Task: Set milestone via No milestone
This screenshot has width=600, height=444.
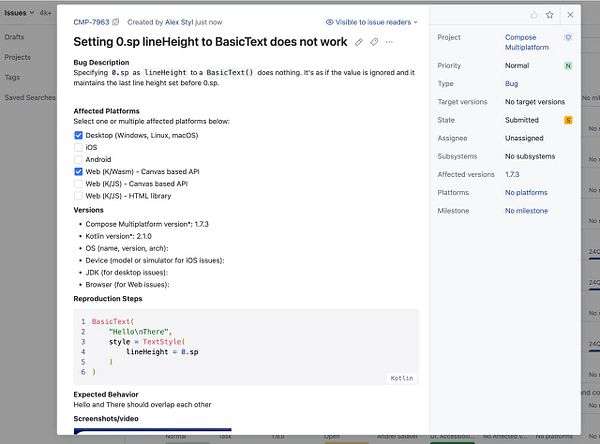Action: click(526, 211)
